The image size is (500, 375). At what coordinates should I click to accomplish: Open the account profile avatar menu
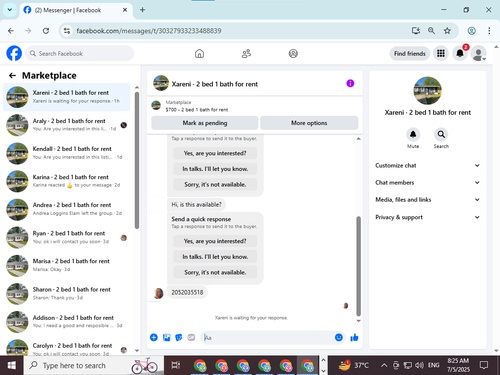[479, 53]
